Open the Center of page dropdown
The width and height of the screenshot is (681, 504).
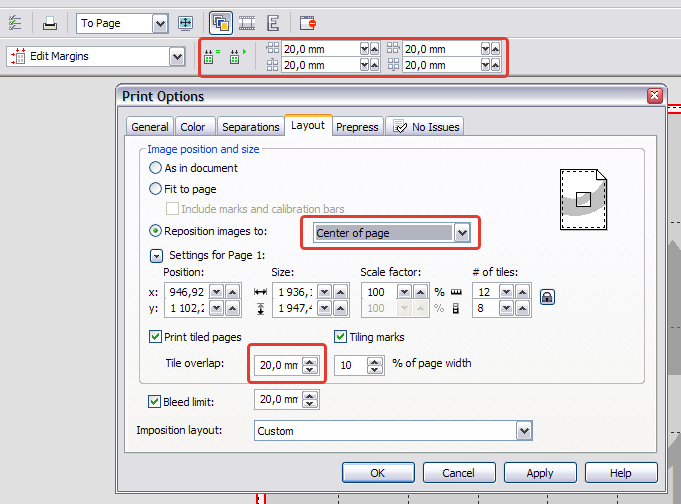coord(462,233)
